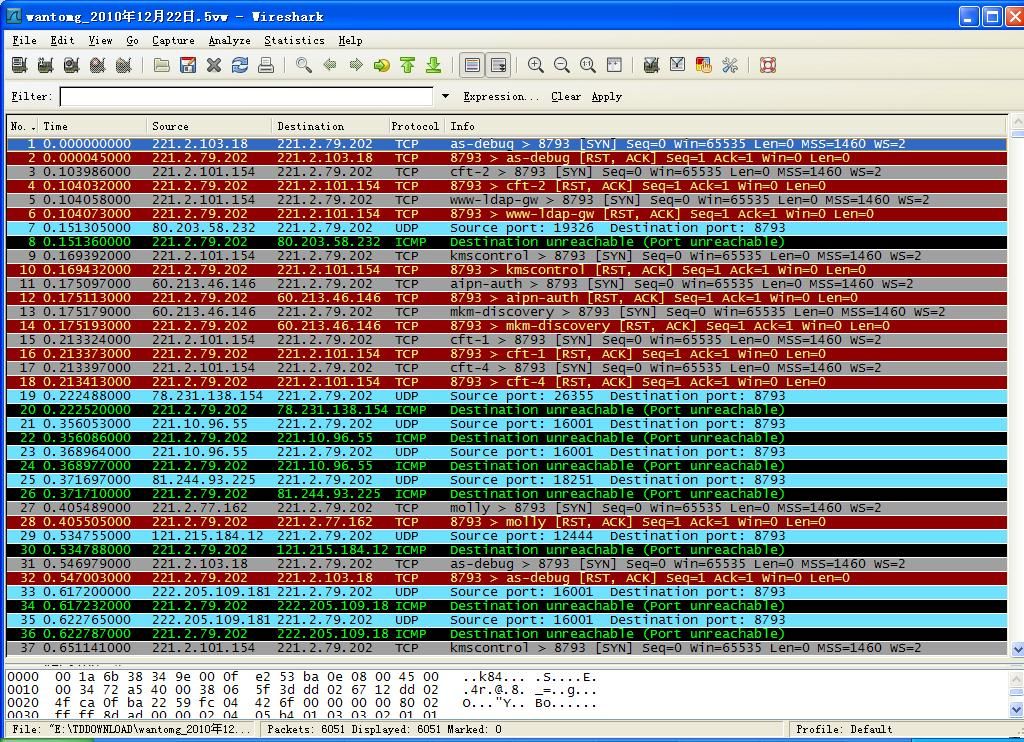Jump to last packet arrow icon

pyautogui.click(x=434, y=65)
